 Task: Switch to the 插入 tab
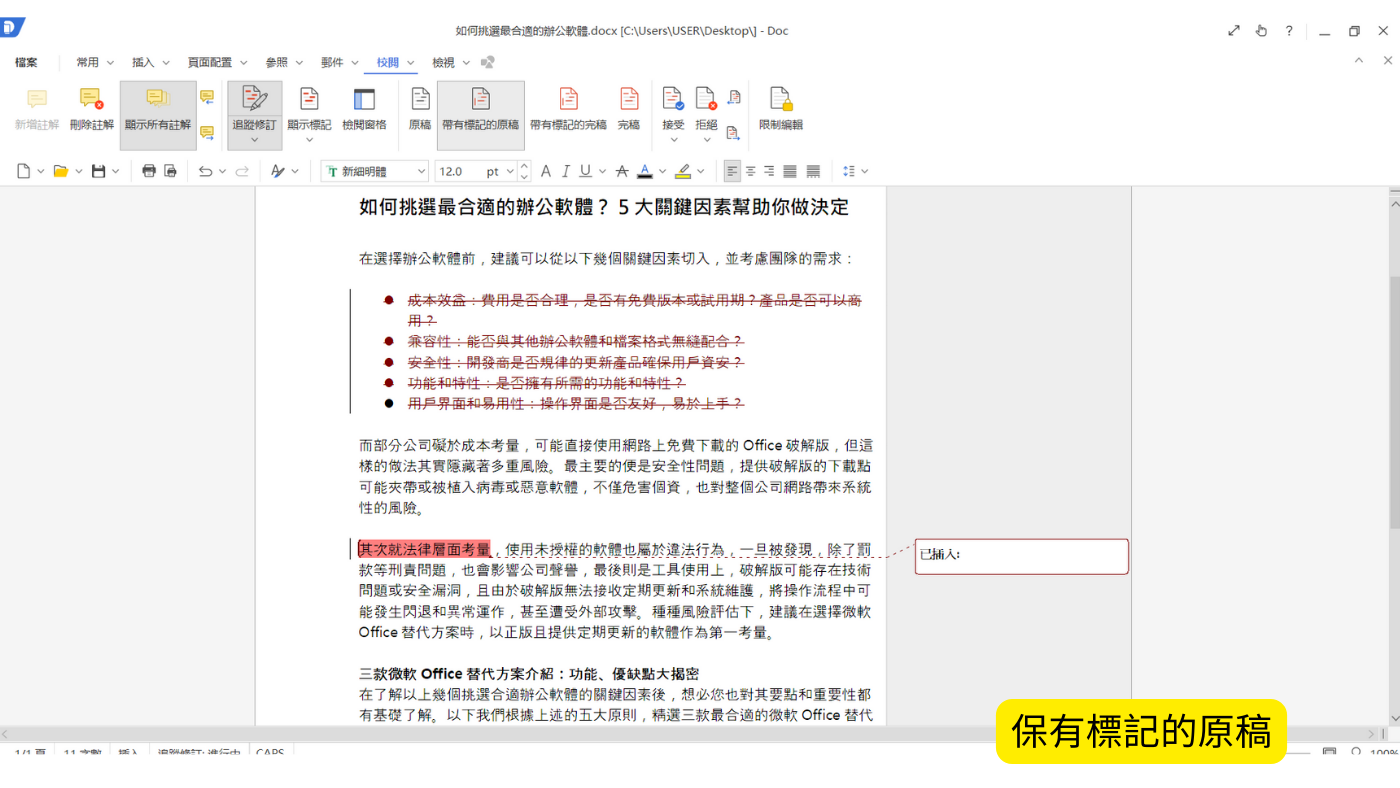point(143,62)
